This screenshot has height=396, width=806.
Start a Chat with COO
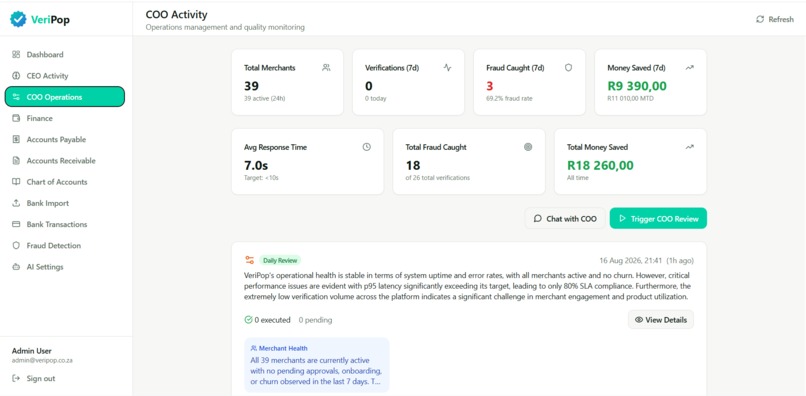pyautogui.click(x=565, y=219)
